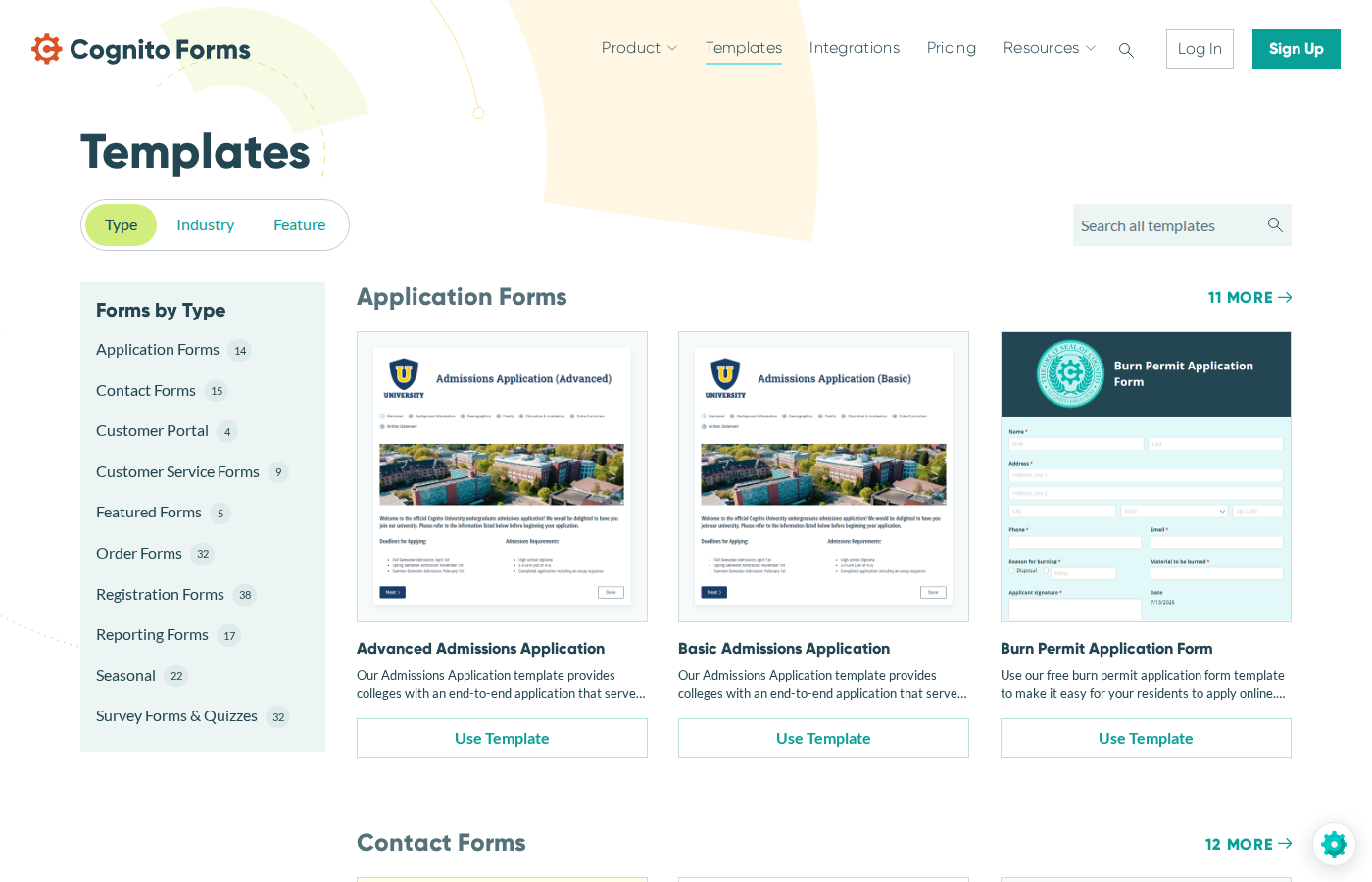Click arrow next to 11 MORE

coord(1285,297)
